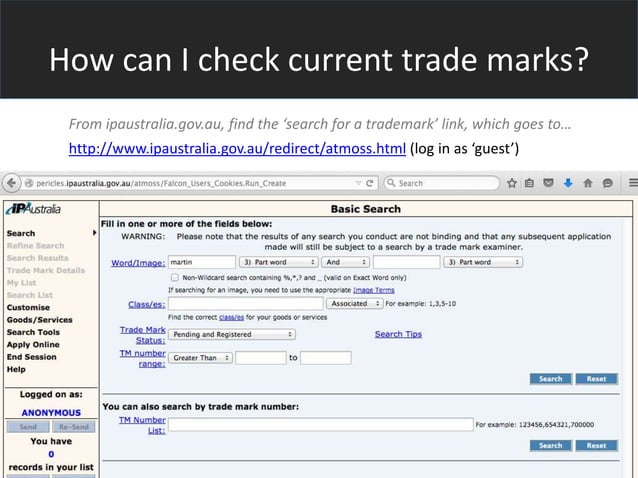Open the bookmarks list clipboard icon
The width and height of the screenshot is (638, 478).
tap(529, 183)
